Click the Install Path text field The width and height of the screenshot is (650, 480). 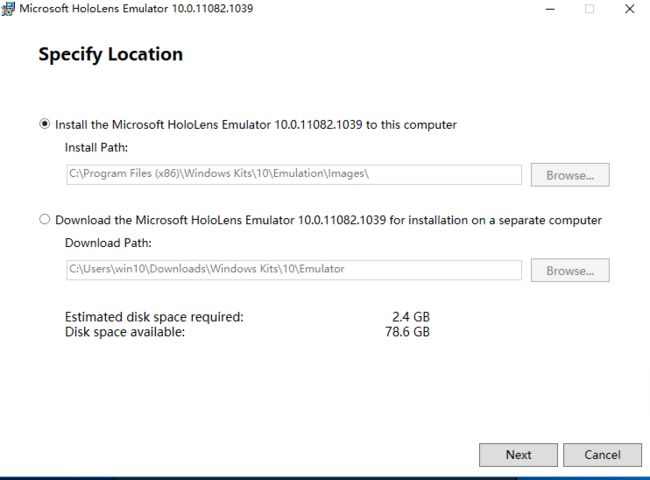pos(294,175)
